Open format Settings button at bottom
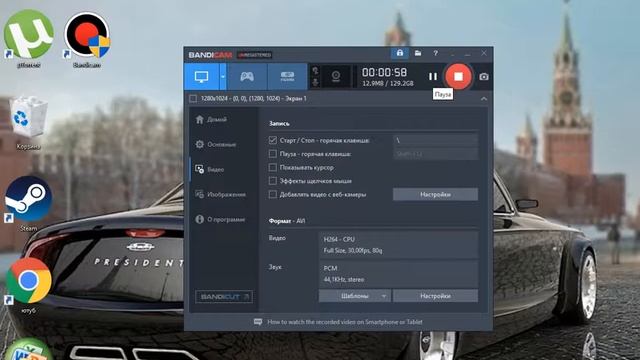Image resolution: width=640 pixels, height=360 pixels. 436,296
